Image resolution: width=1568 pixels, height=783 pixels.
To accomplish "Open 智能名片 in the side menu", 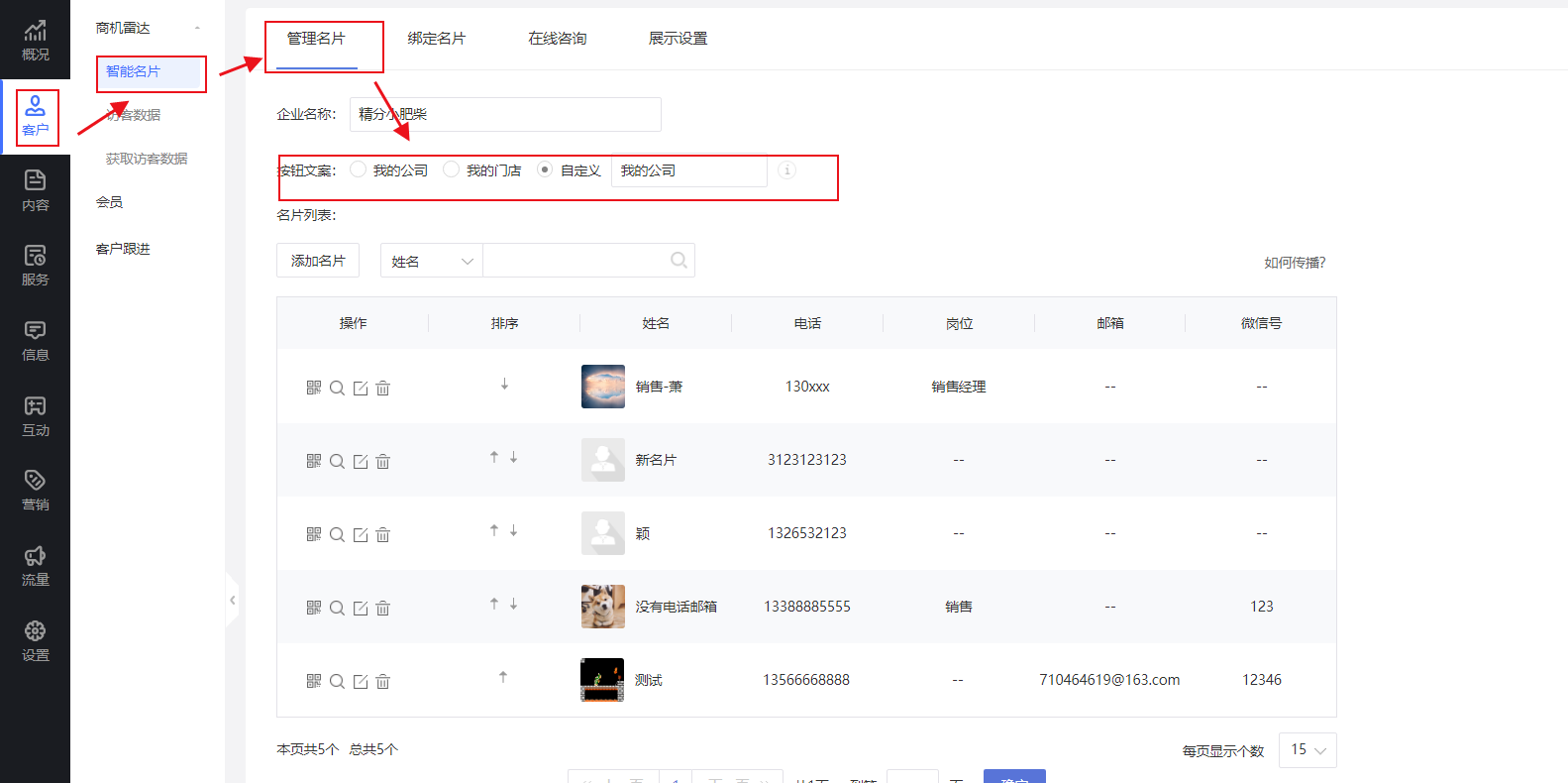I will click(133, 71).
